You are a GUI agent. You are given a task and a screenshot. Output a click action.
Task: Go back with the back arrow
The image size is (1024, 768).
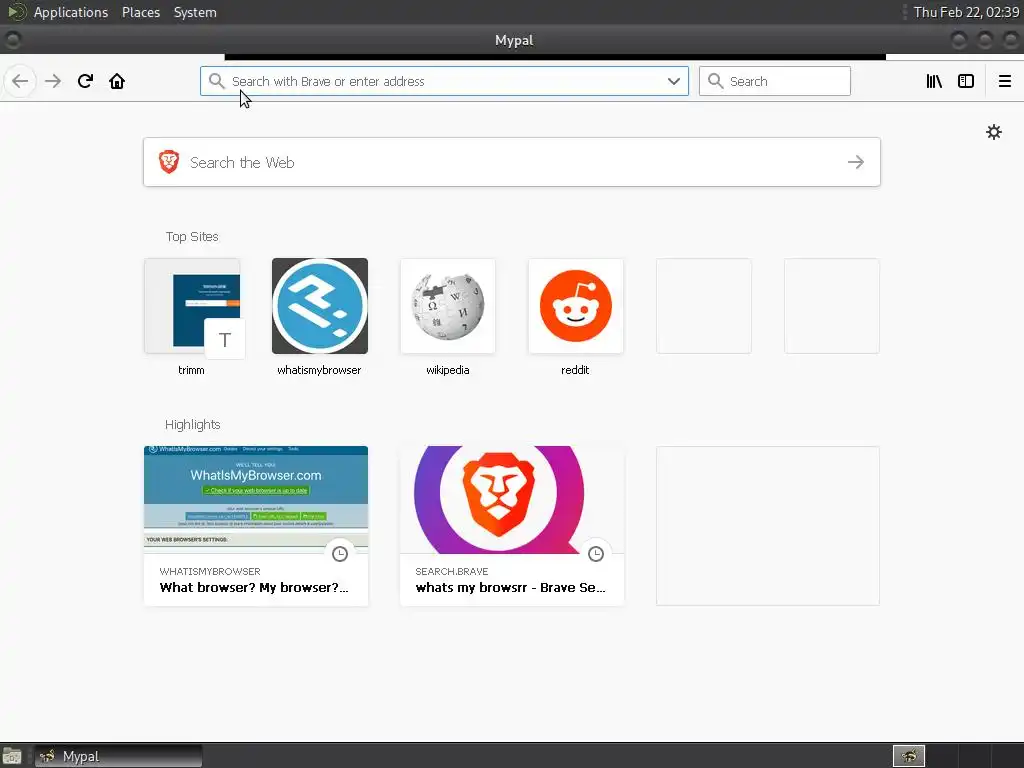point(20,81)
